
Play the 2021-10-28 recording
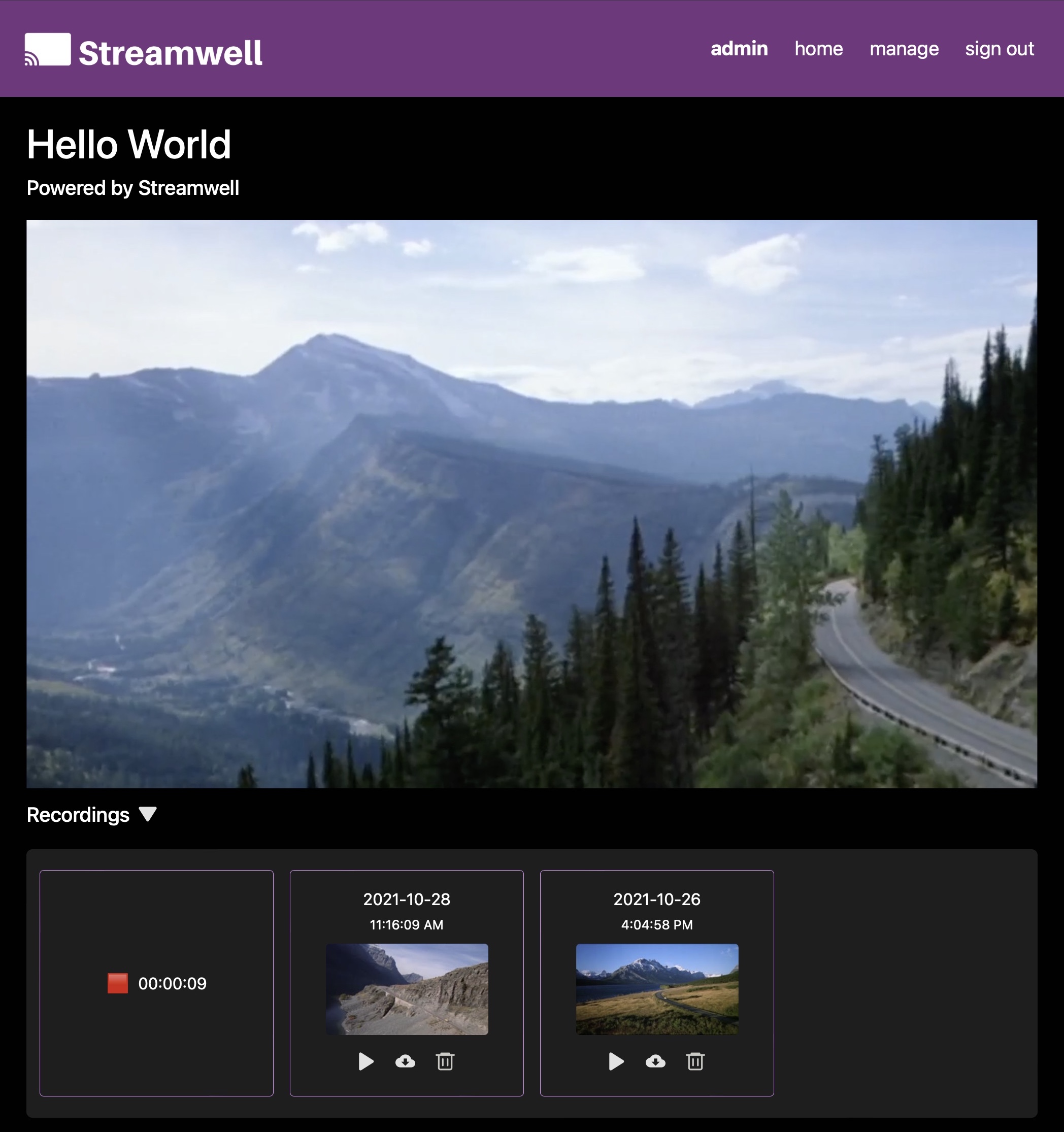(365, 1061)
